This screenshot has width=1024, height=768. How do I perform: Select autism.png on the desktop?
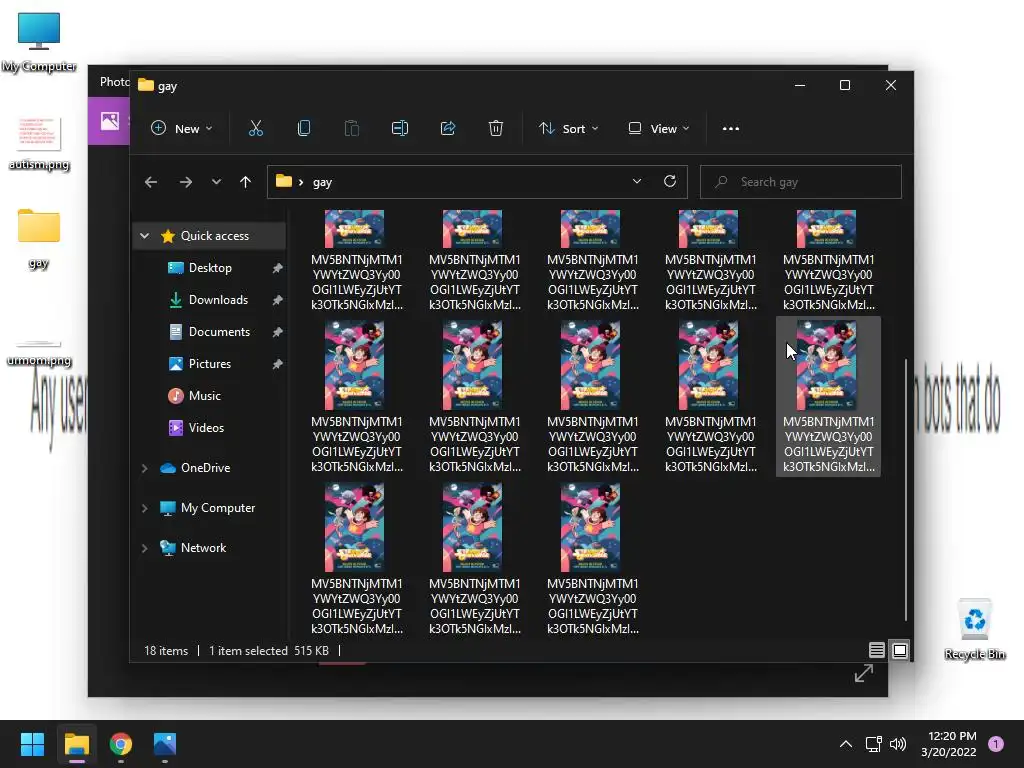pyautogui.click(x=39, y=144)
